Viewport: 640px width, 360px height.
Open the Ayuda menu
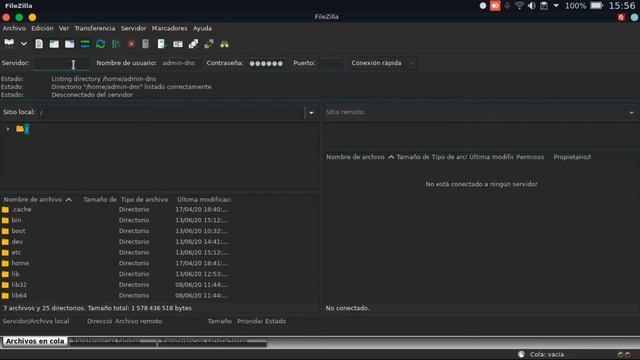point(202,28)
